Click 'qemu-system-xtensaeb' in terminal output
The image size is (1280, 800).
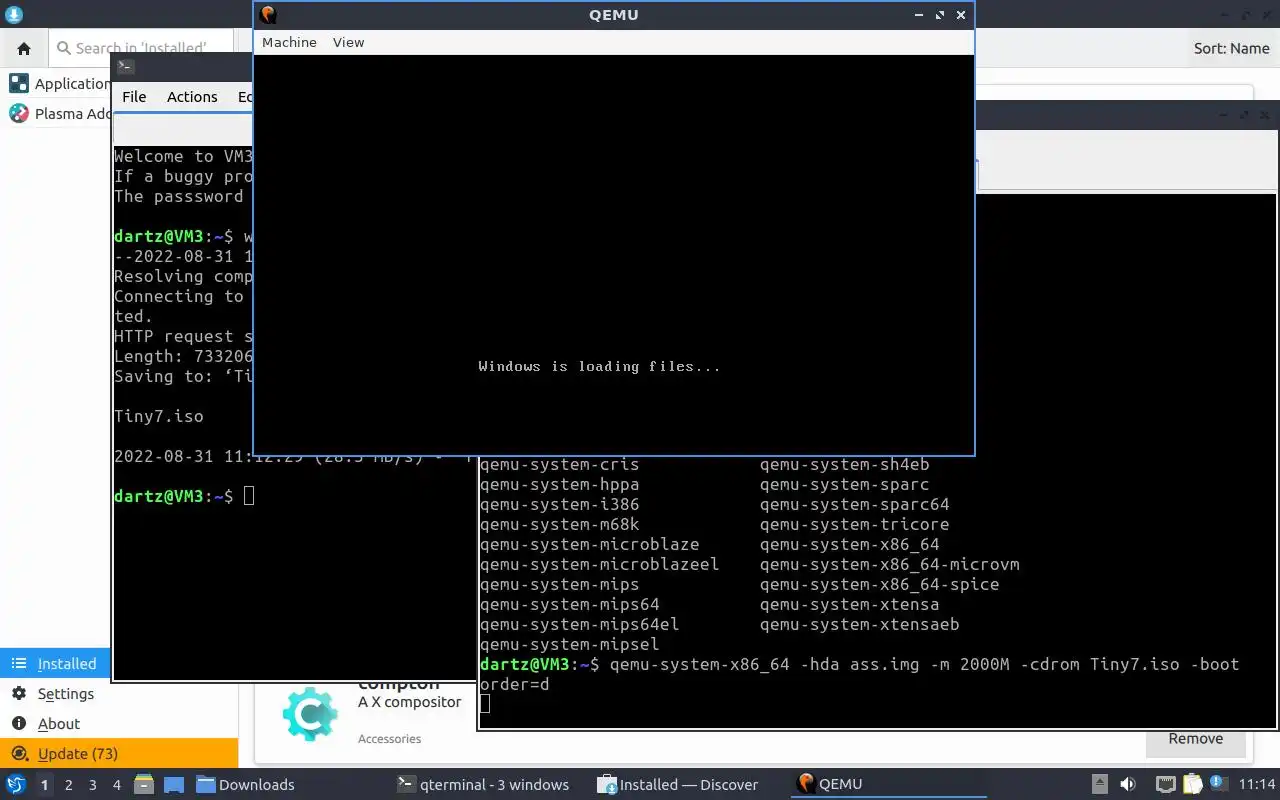859,624
